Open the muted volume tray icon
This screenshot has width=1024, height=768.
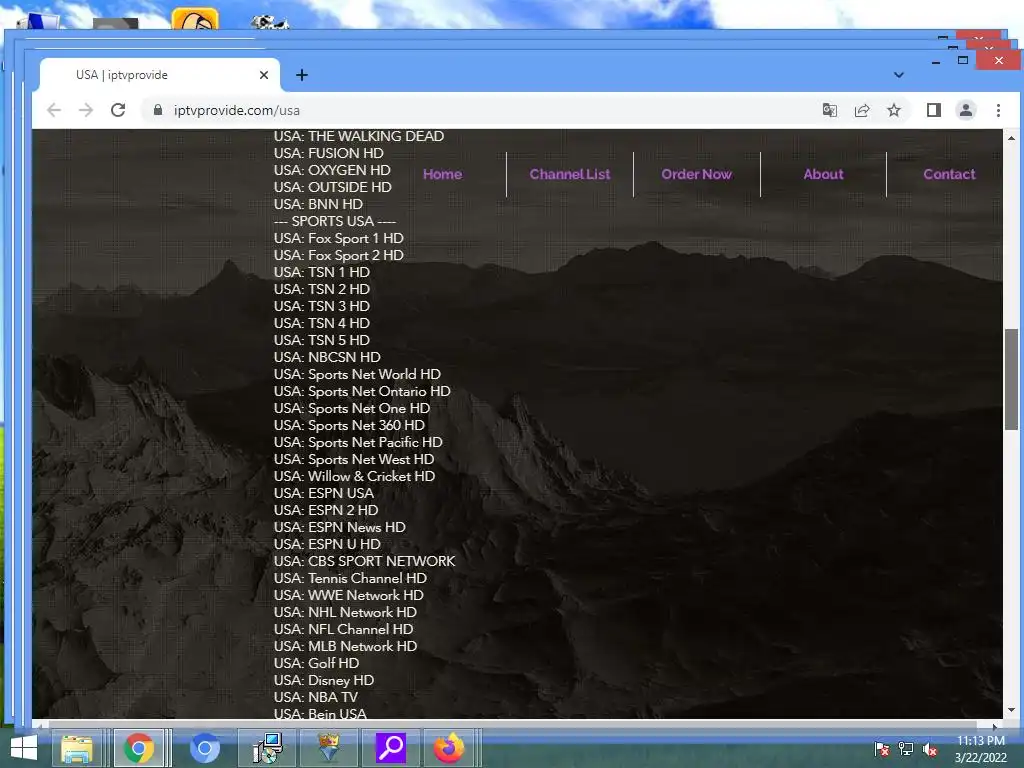[930, 749]
